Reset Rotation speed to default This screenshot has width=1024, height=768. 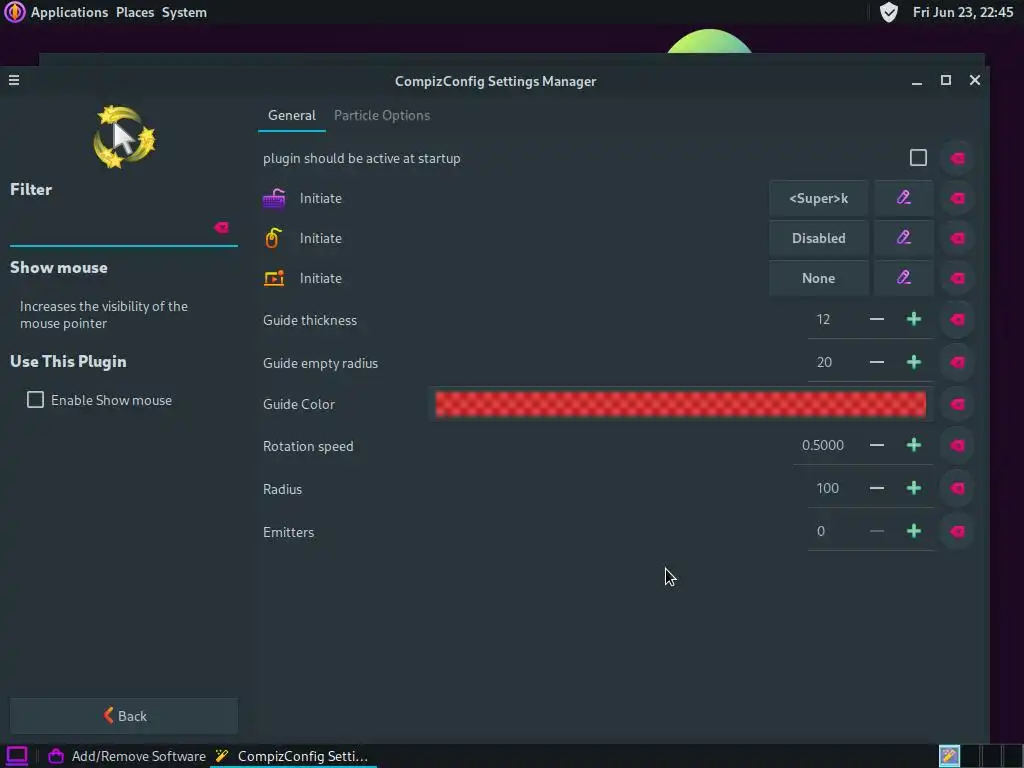957,445
